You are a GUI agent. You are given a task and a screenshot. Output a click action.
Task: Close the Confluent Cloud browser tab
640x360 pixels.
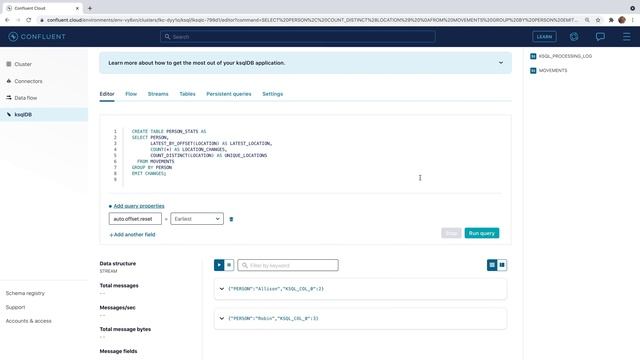pyautogui.click(x=77, y=8)
